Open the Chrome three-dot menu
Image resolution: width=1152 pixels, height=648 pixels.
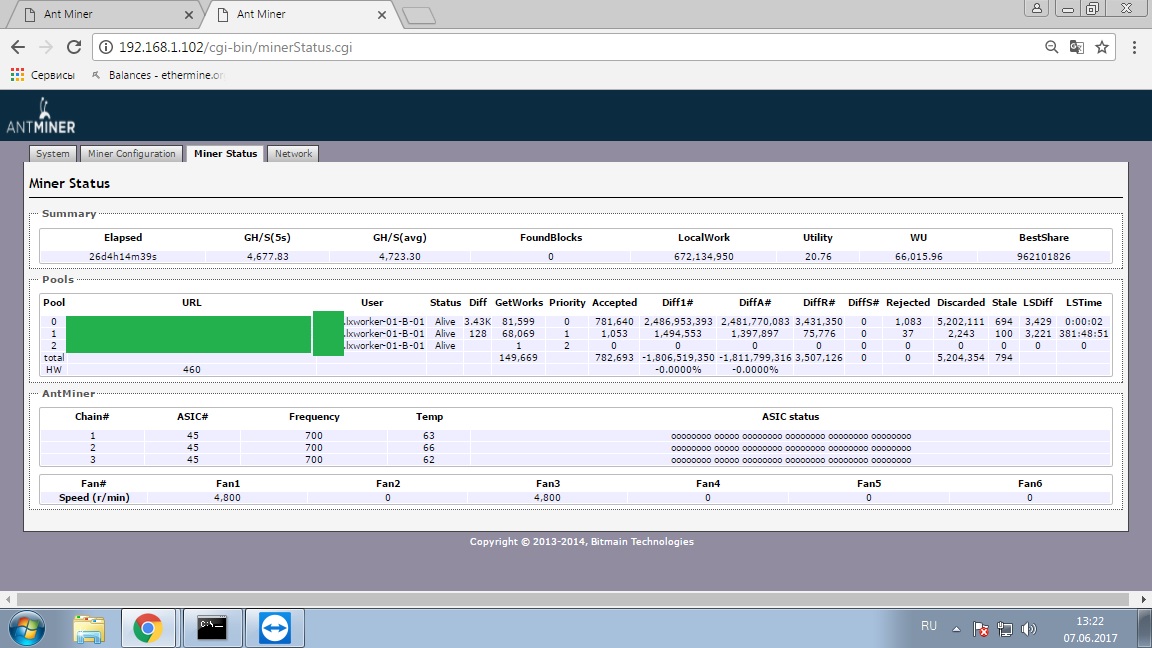(1134, 47)
